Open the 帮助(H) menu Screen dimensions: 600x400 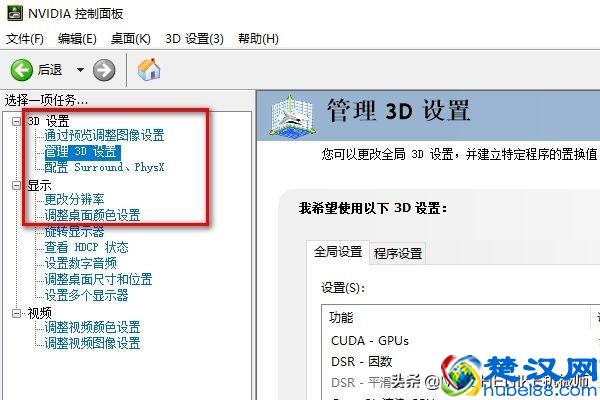pos(258,39)
